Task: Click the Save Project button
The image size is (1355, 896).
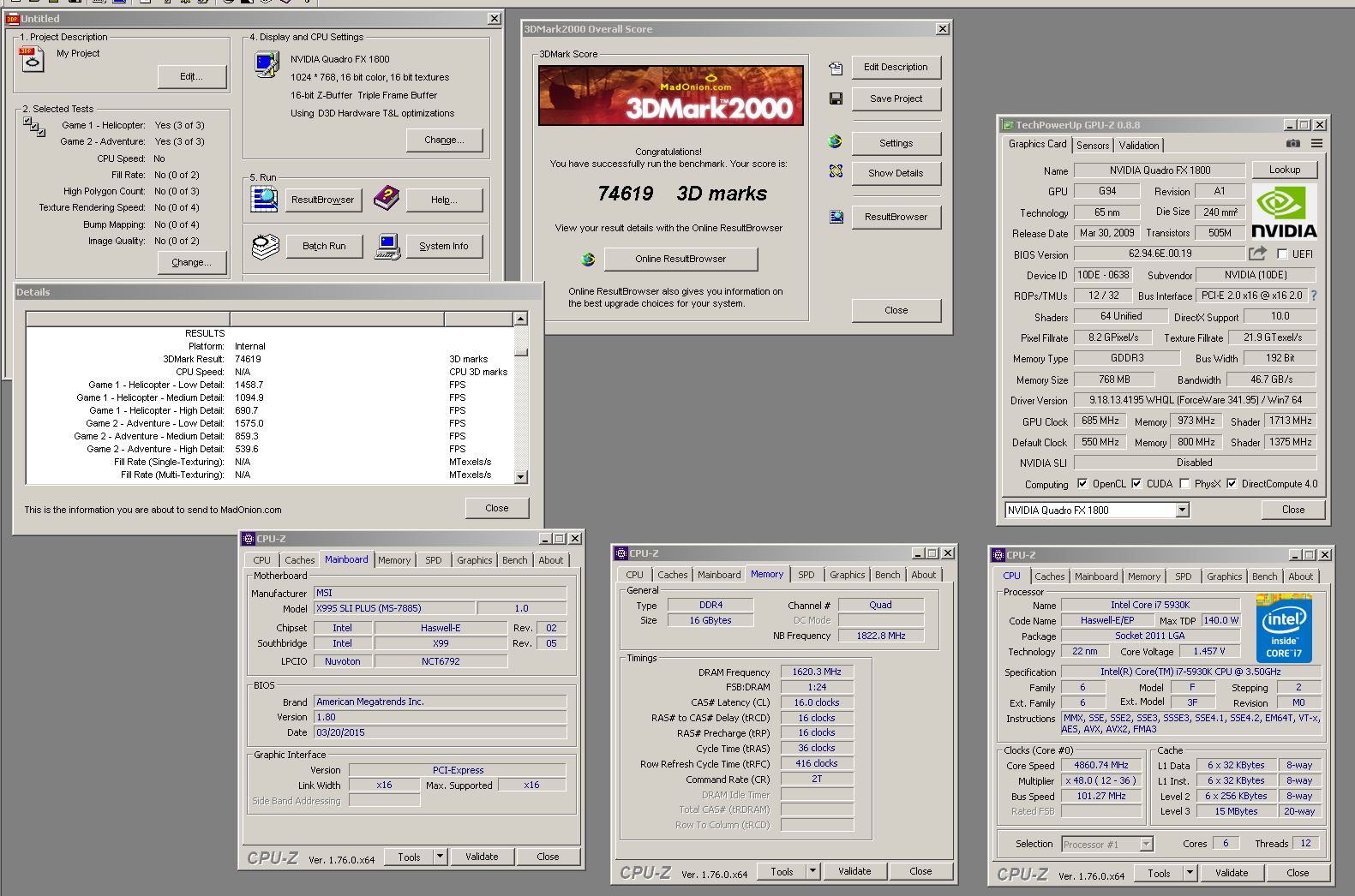Action: [x=896, y=99]
